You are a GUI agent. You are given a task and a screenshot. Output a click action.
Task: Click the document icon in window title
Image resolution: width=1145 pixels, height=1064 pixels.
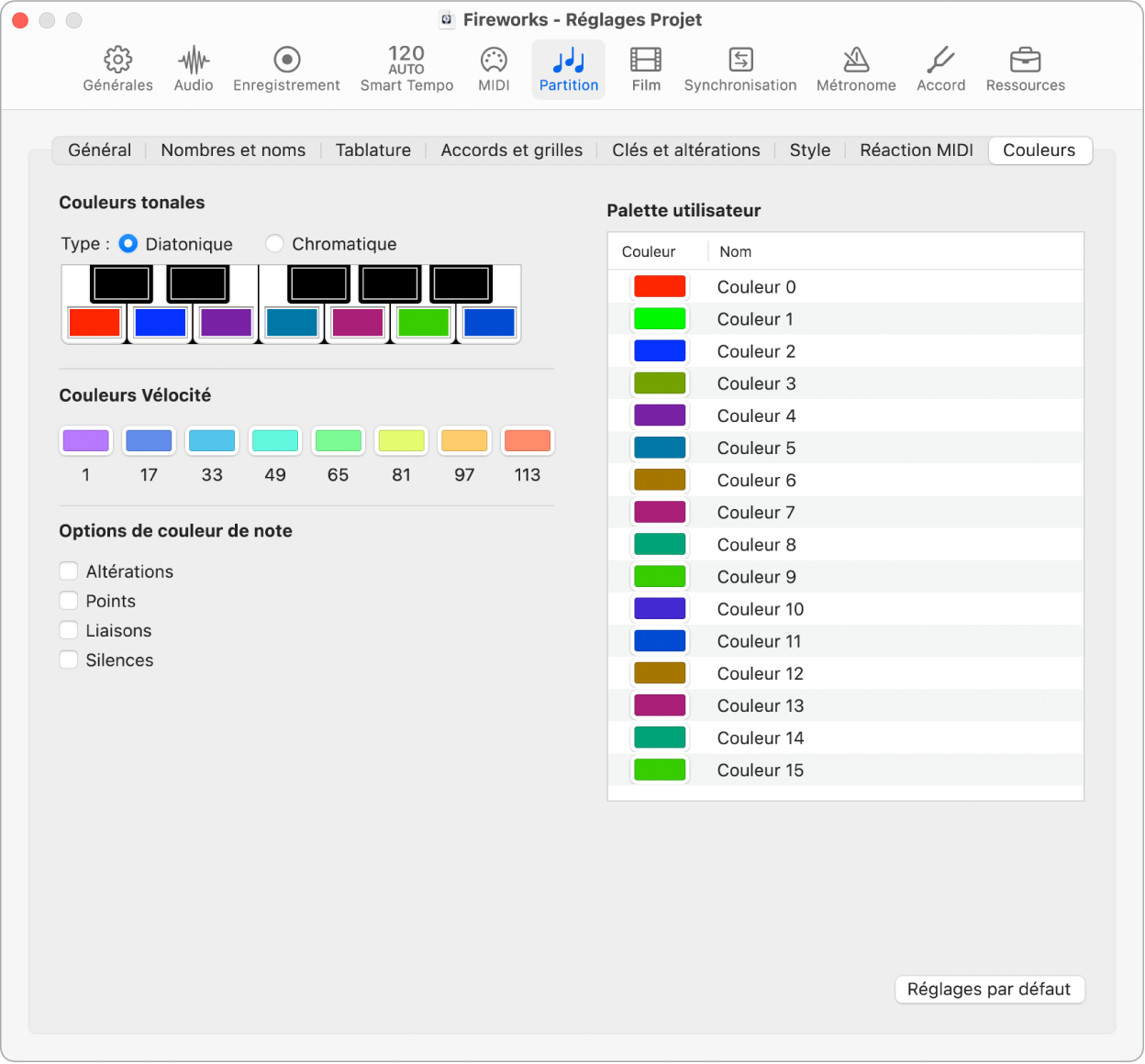point(447,19)
